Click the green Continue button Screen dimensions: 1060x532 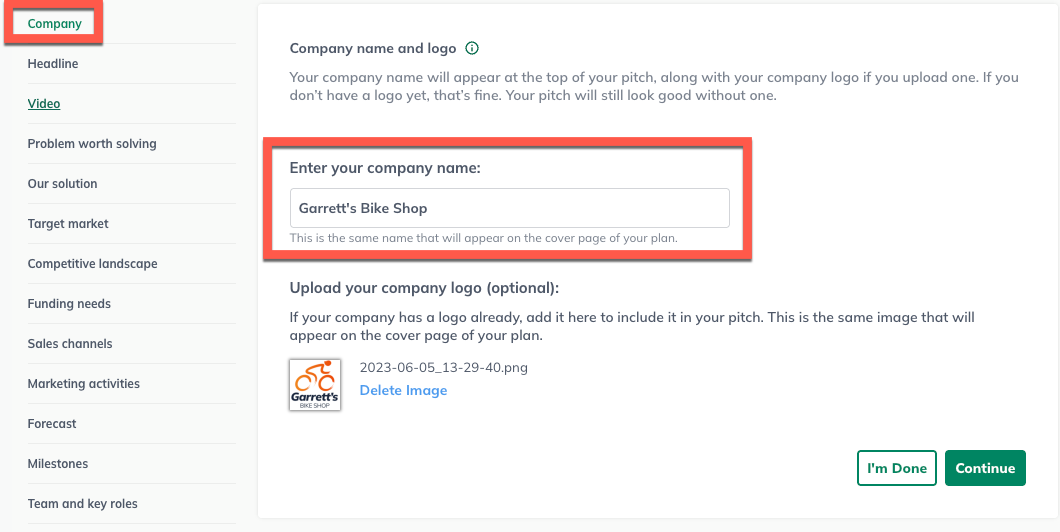tap(985, 468)
